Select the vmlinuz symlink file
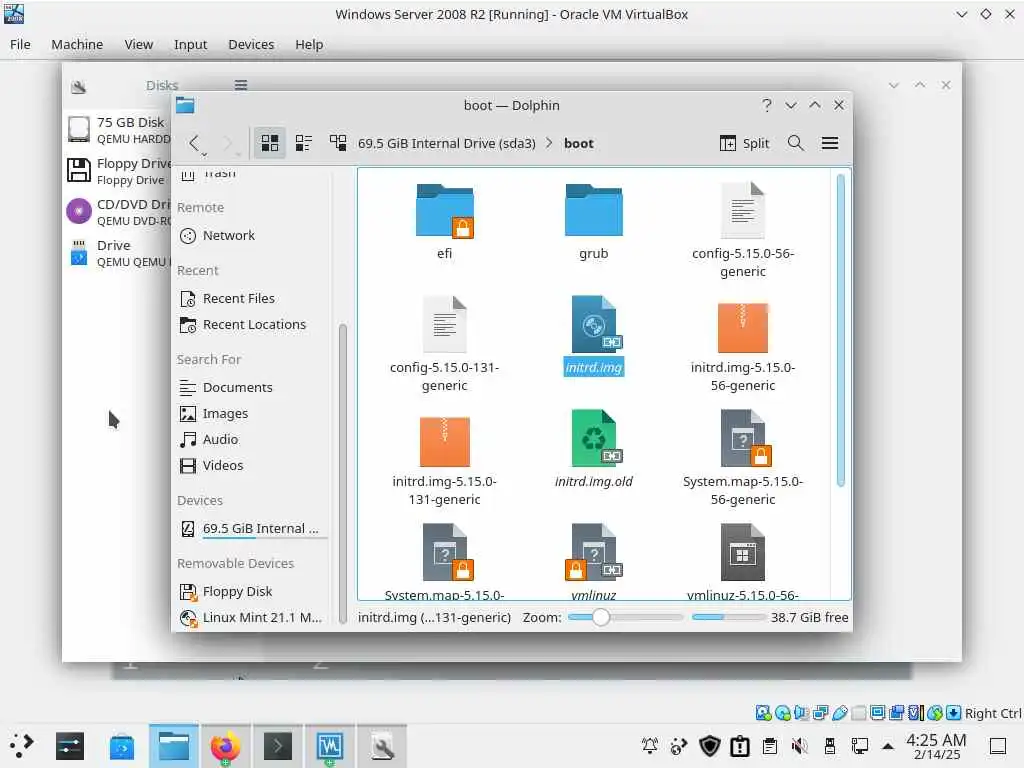This screenshot has height=768, width=1024. click(x=594, y=562)
